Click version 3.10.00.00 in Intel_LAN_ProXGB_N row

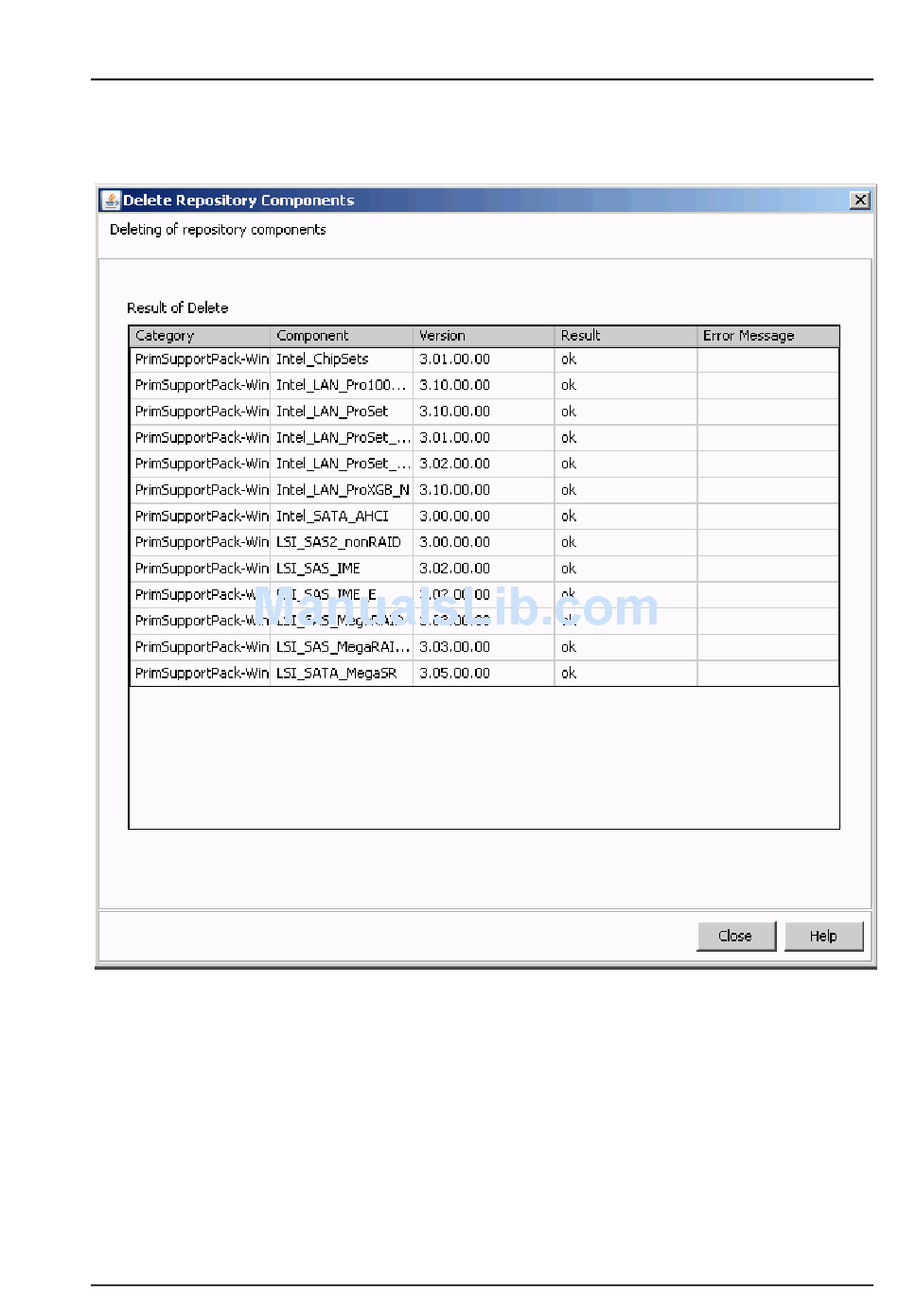coord(484,490)
